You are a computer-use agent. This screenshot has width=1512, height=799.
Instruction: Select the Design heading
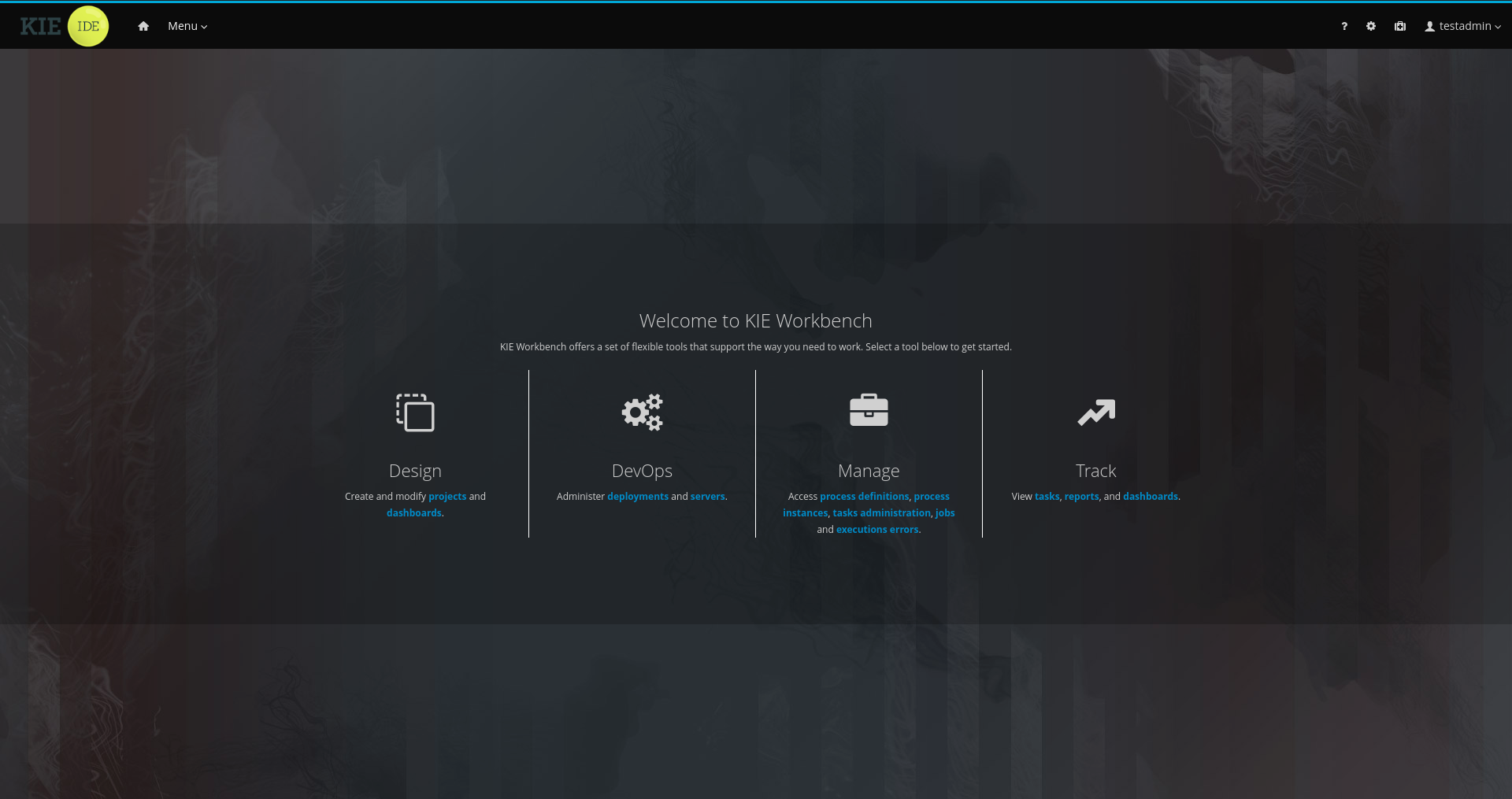415,471
